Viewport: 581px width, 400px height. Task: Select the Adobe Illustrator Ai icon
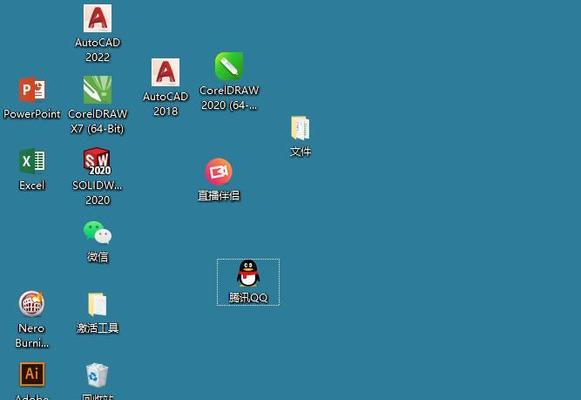tap(32, 374)
